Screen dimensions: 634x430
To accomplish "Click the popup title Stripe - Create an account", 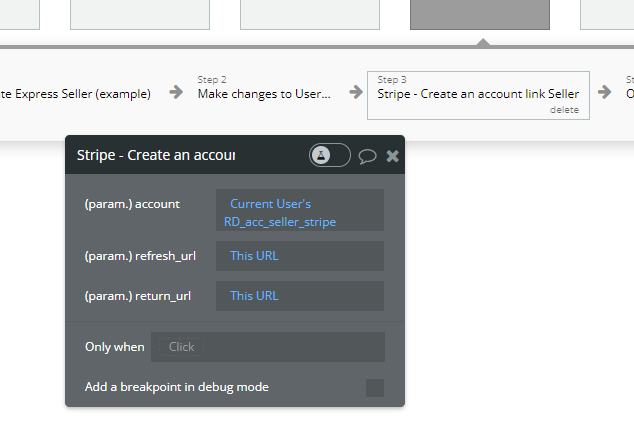I will (156, 155).
